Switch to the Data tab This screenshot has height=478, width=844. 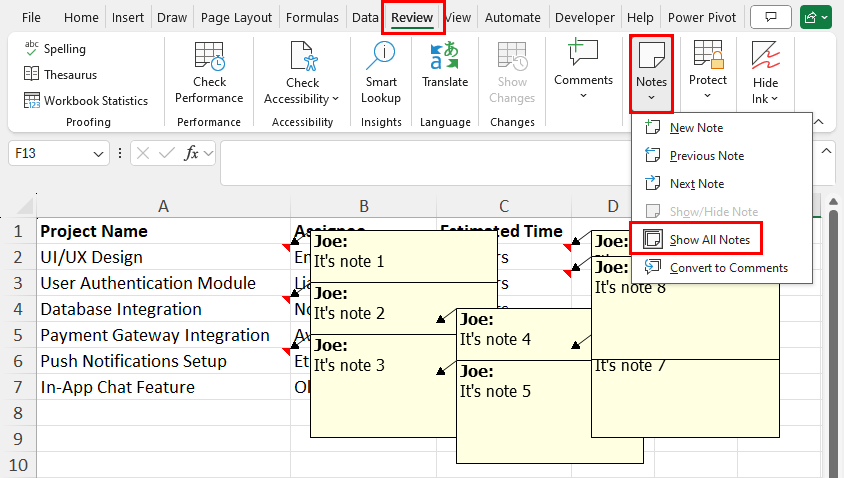click(365, 18)
